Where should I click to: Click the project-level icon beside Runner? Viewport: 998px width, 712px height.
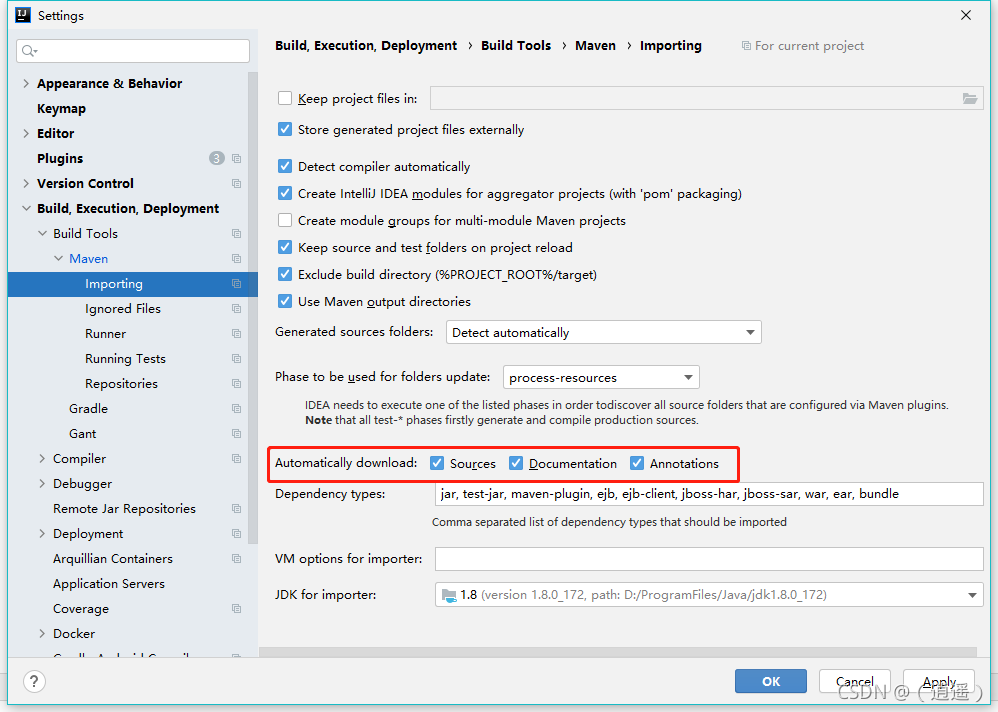tap(237, 333)
